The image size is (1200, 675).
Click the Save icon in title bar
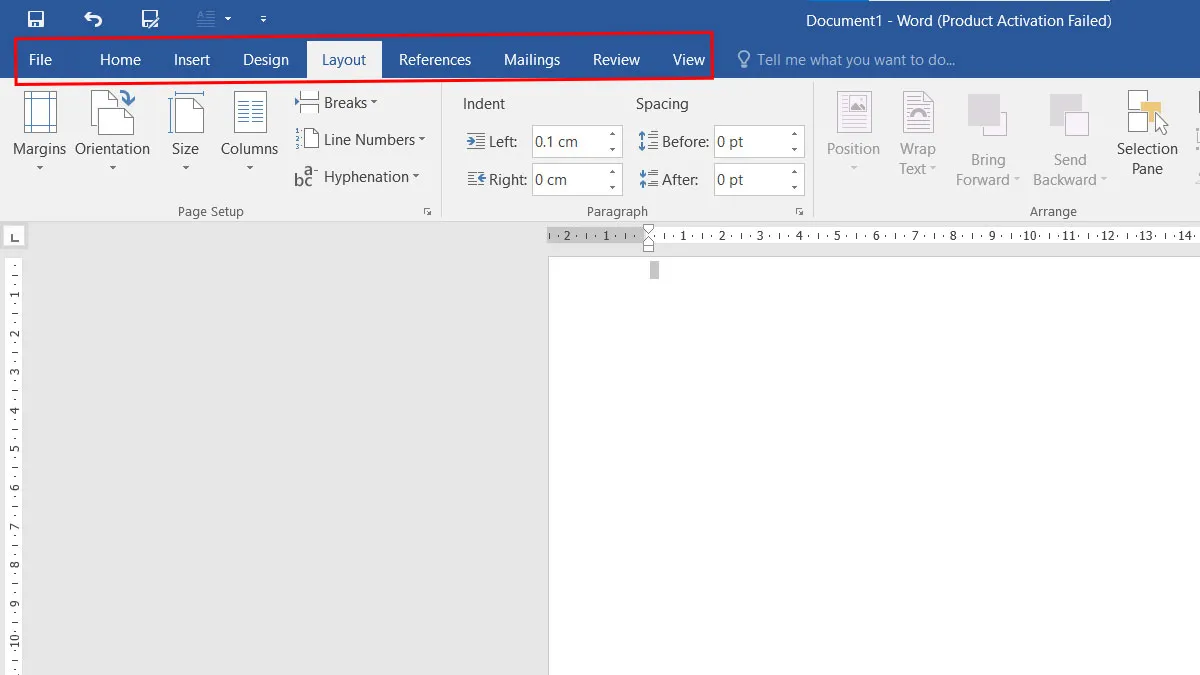[36, 19]
